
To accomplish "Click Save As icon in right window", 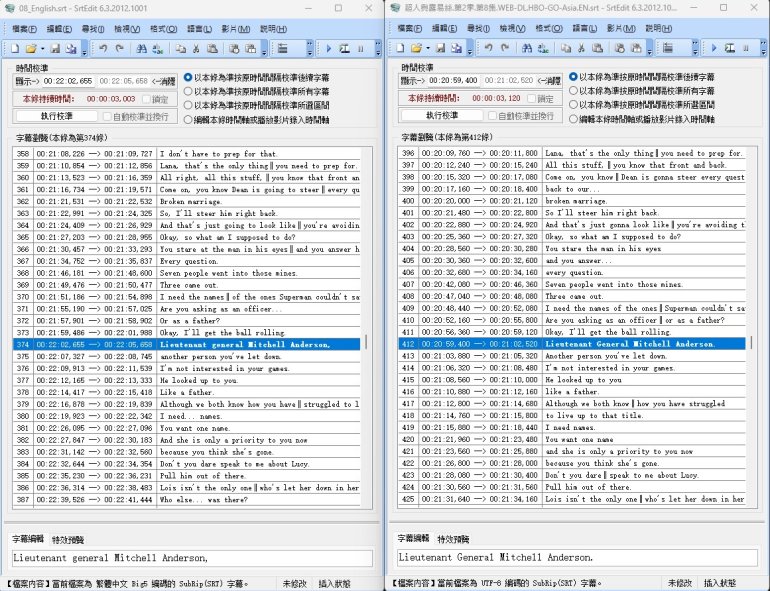I will tap(457, 48).
